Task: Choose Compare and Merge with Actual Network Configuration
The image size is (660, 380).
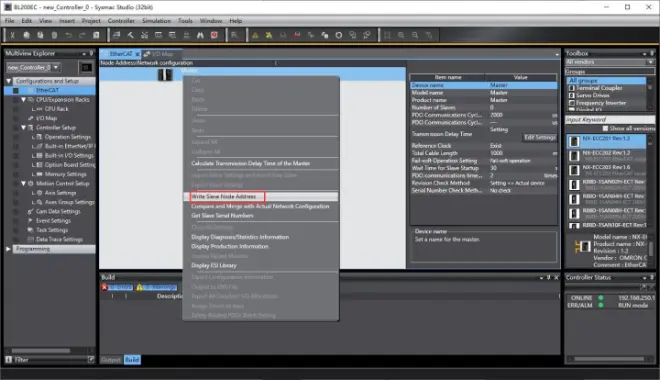Action: pyautogui.click(x=261, y=206)
